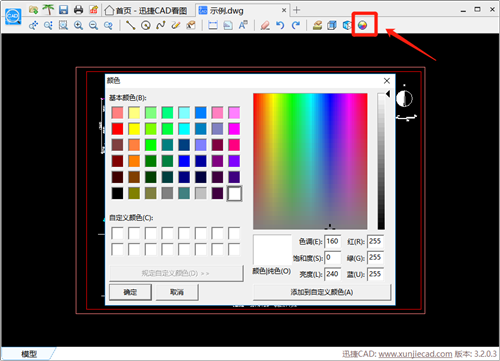Click the wireframe 3D cube icon
This screenshot has height=361, width=500.
point(347,25)
